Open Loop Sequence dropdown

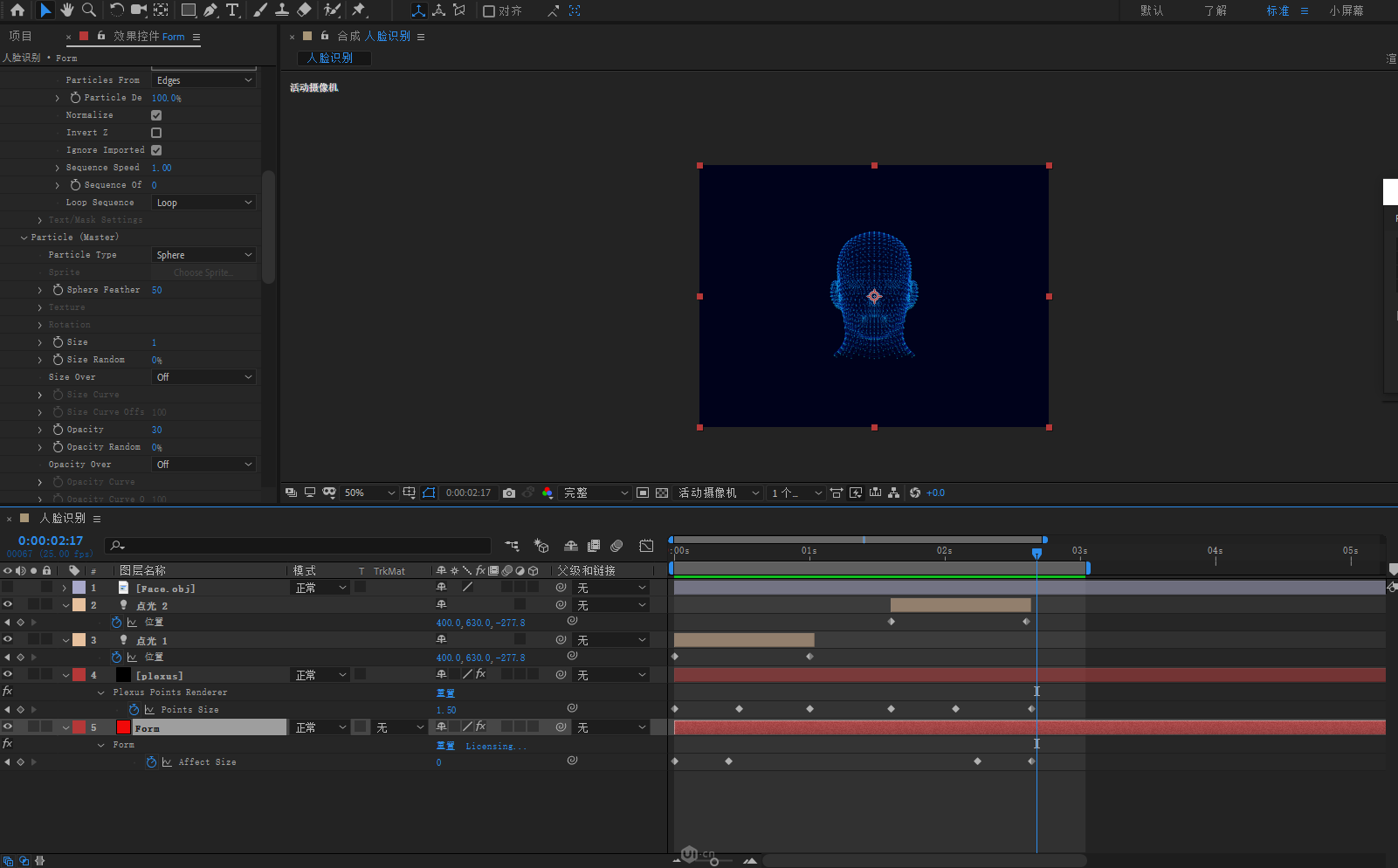203,203
